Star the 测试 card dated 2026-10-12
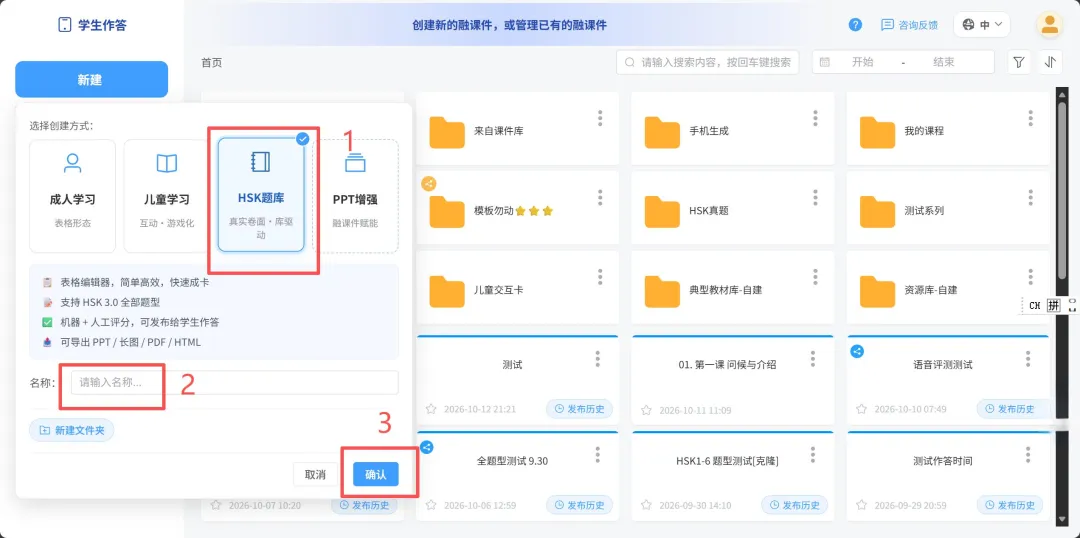Screen dimensions: 1080x538 (x=431, y=409)
